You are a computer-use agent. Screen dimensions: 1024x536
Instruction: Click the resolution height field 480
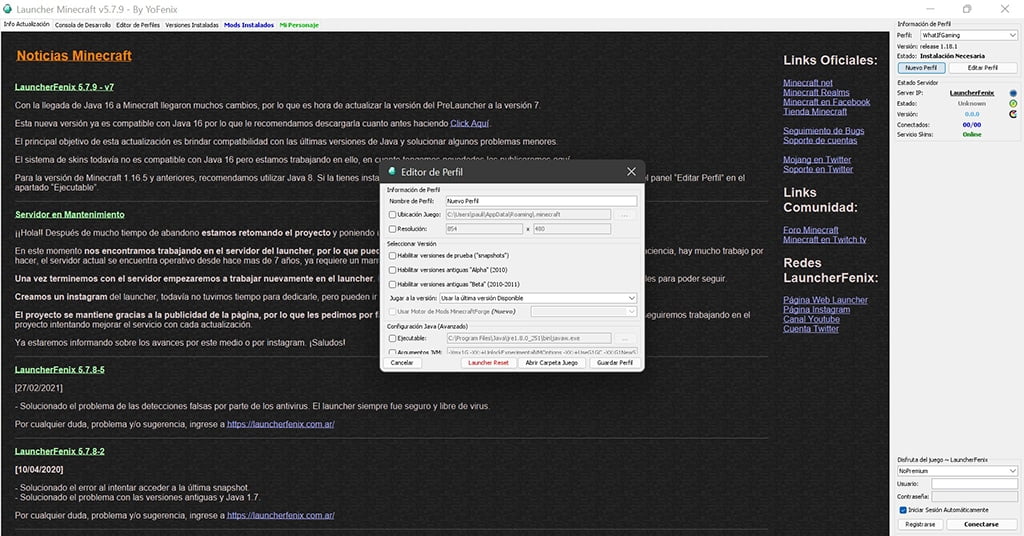click(572, 229)
